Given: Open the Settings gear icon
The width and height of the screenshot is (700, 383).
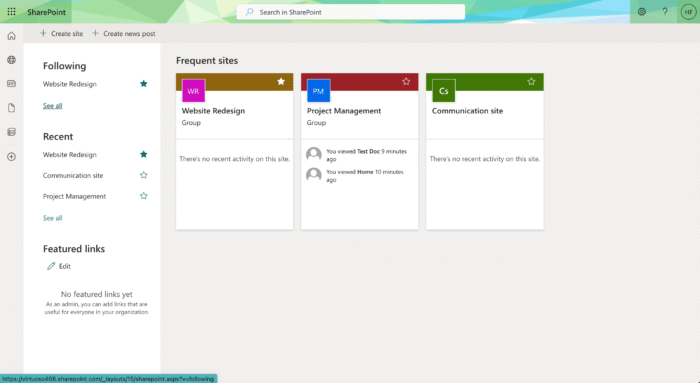Looking at the screenshot, I should (x=642, y=12).
